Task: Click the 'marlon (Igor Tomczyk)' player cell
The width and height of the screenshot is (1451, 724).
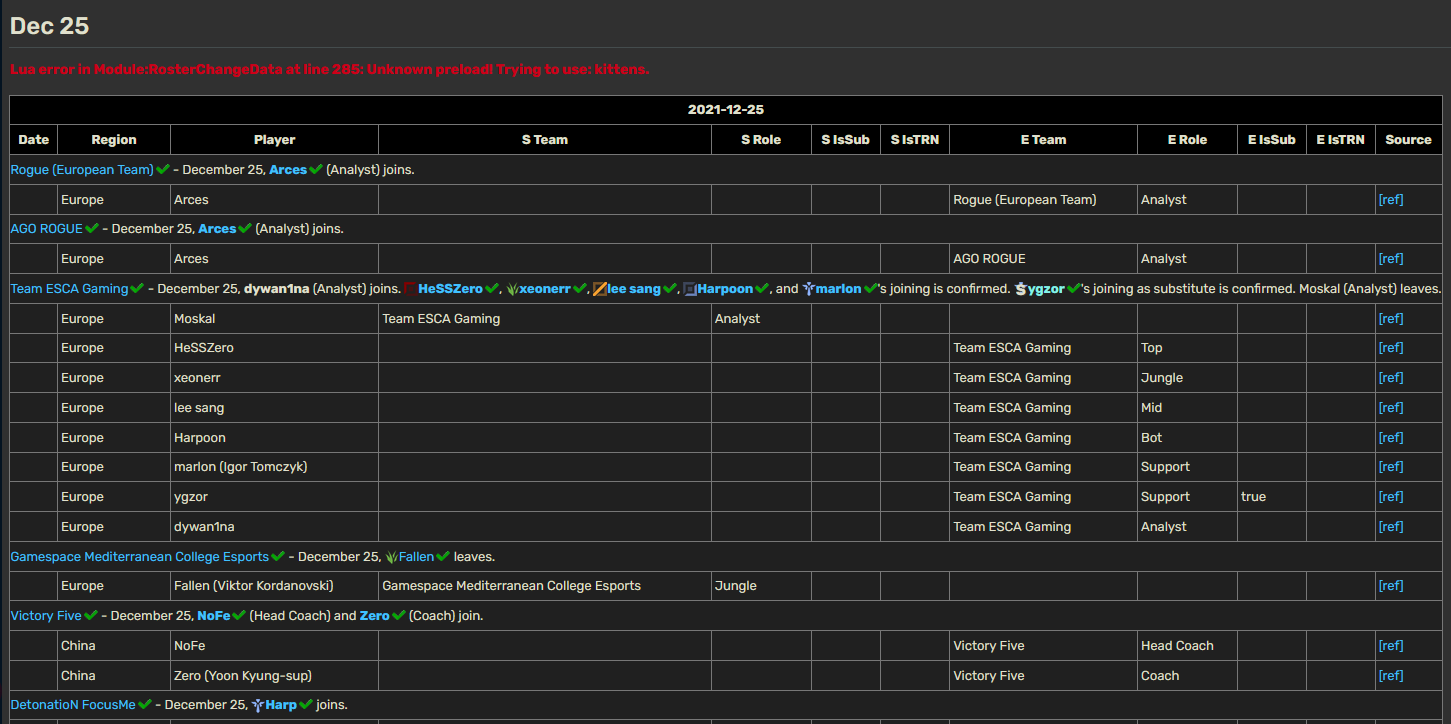Action: [x=274, y=467]
